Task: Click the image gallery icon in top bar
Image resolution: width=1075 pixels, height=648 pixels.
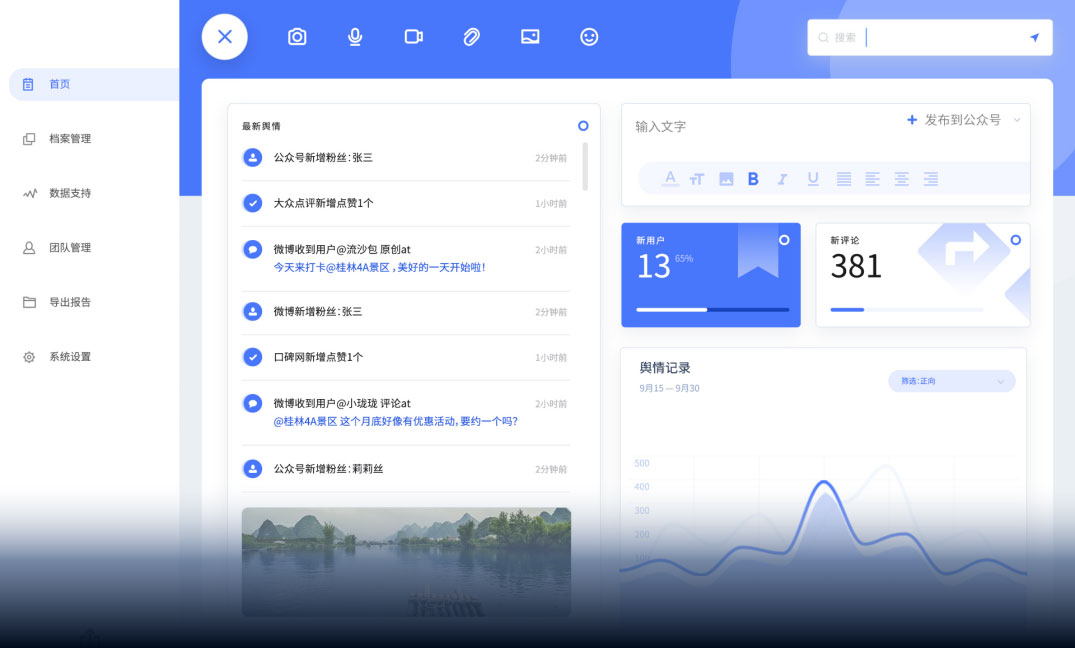Action: coord(530,37)
